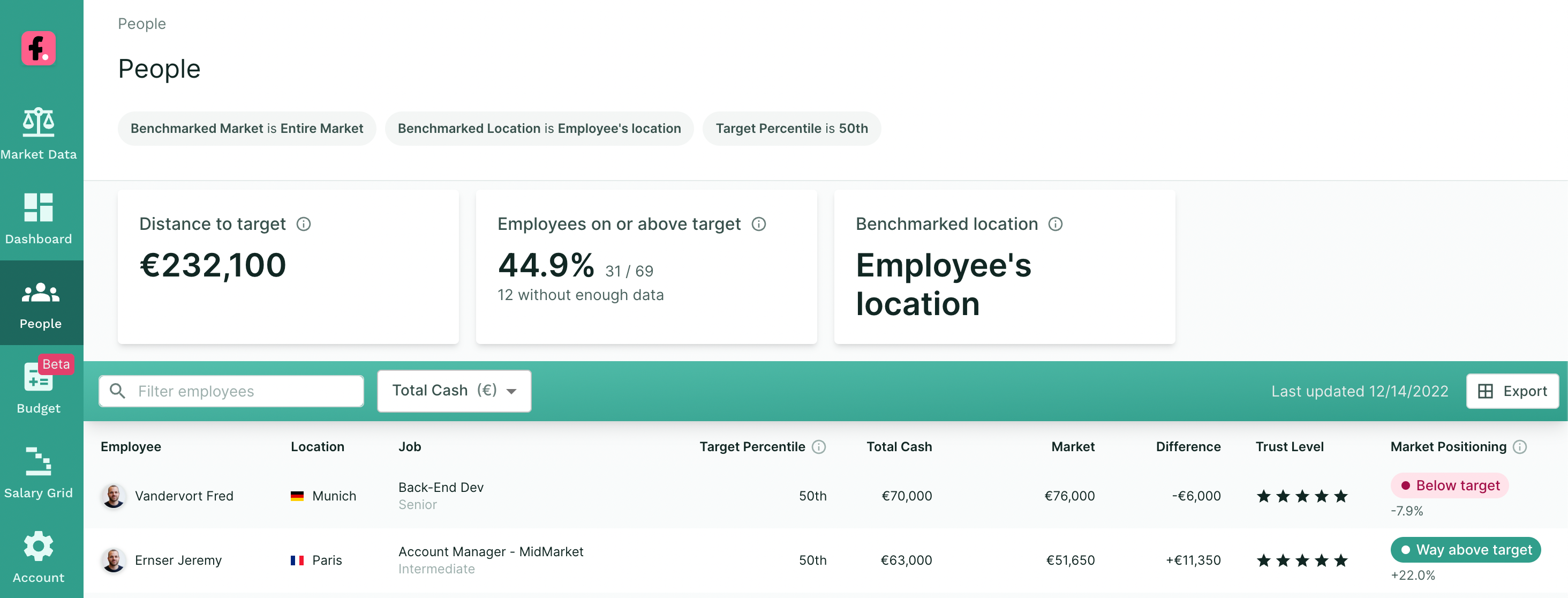
Task: Open the Benchmarked Market filter chip
Action: point(246,129)
